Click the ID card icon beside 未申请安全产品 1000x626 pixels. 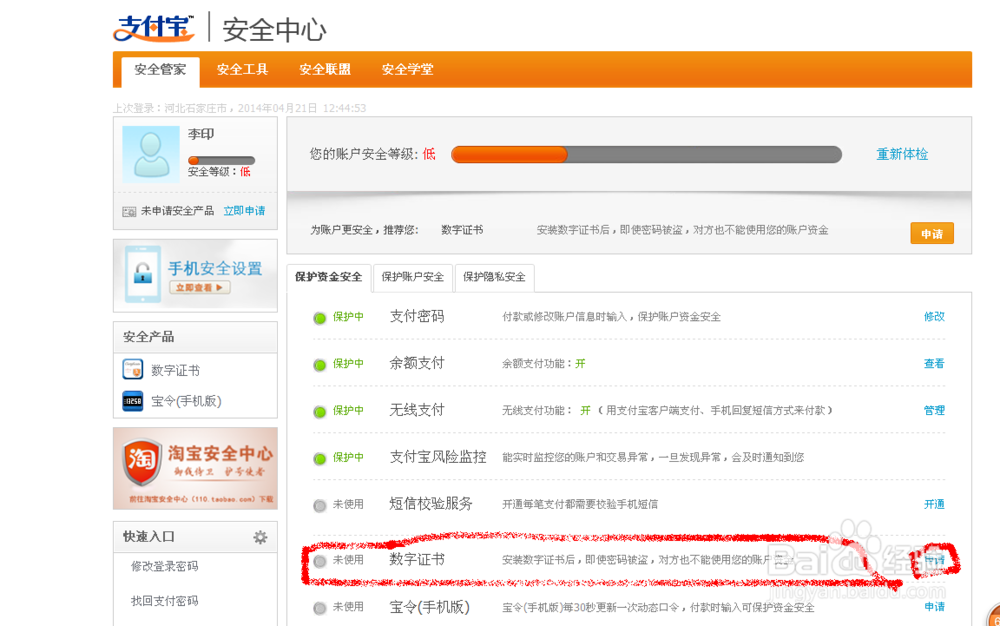(129, 212)
